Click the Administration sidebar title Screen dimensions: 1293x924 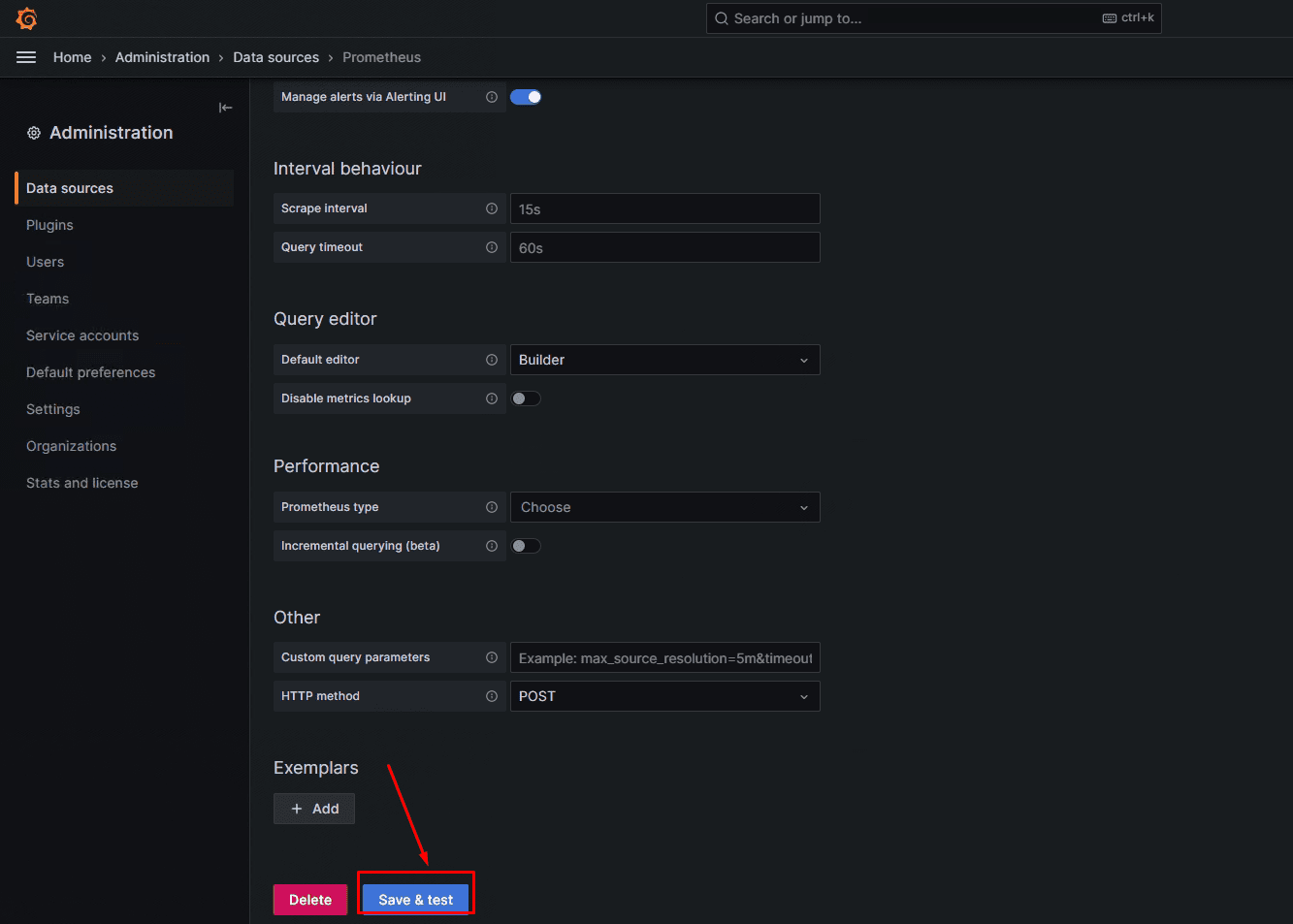pyautogui.click(x=112, y=133)
